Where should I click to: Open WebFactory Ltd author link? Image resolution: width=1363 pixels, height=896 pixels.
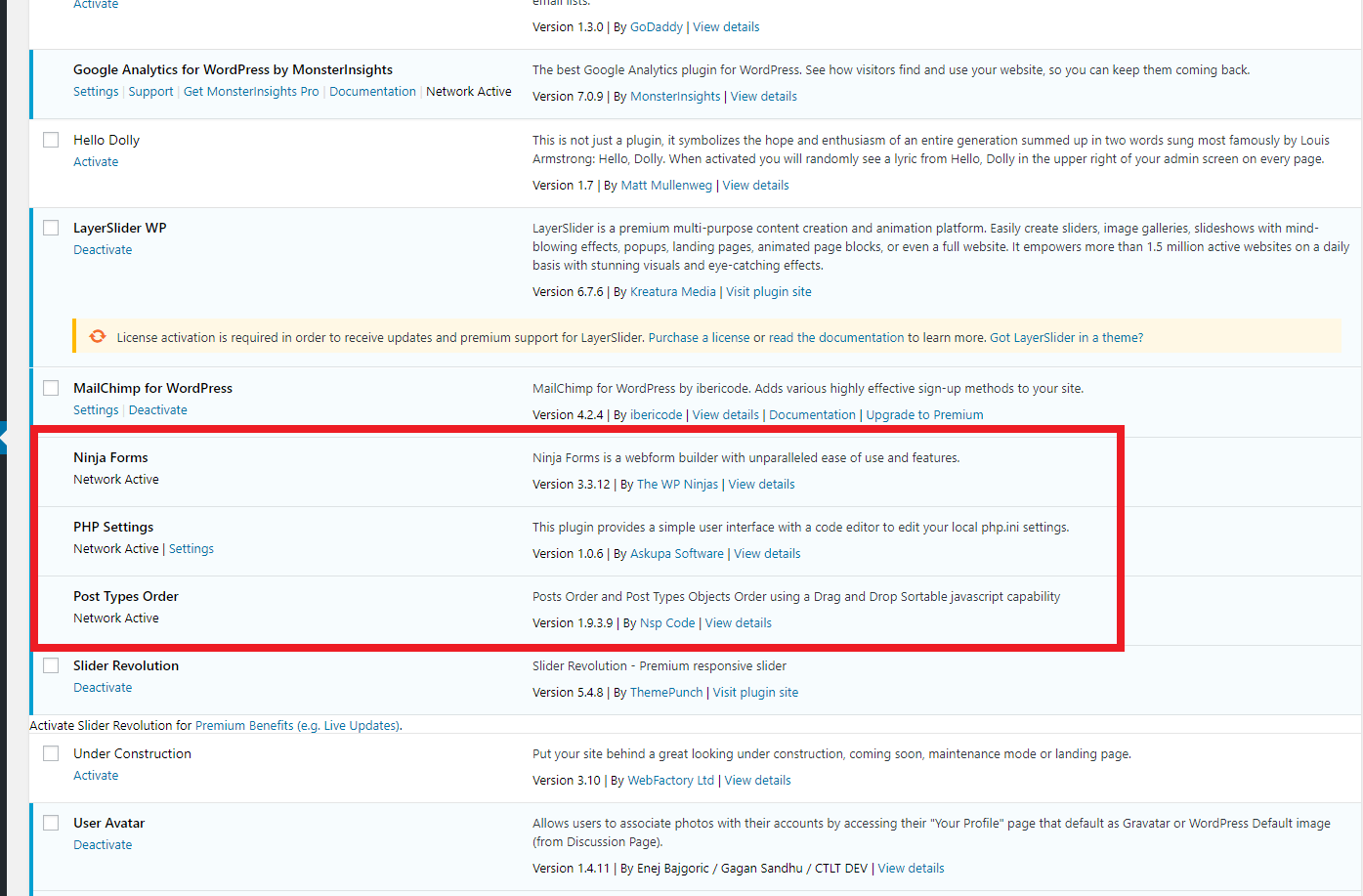[x=671, y=780]
